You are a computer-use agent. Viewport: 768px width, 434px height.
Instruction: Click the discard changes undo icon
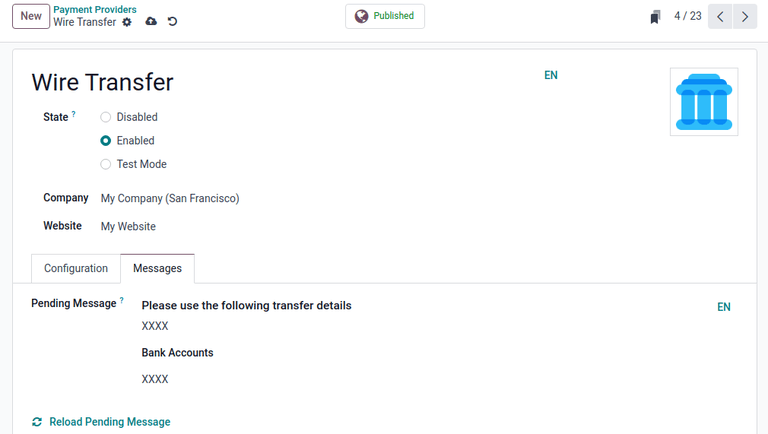coord(172,22)
